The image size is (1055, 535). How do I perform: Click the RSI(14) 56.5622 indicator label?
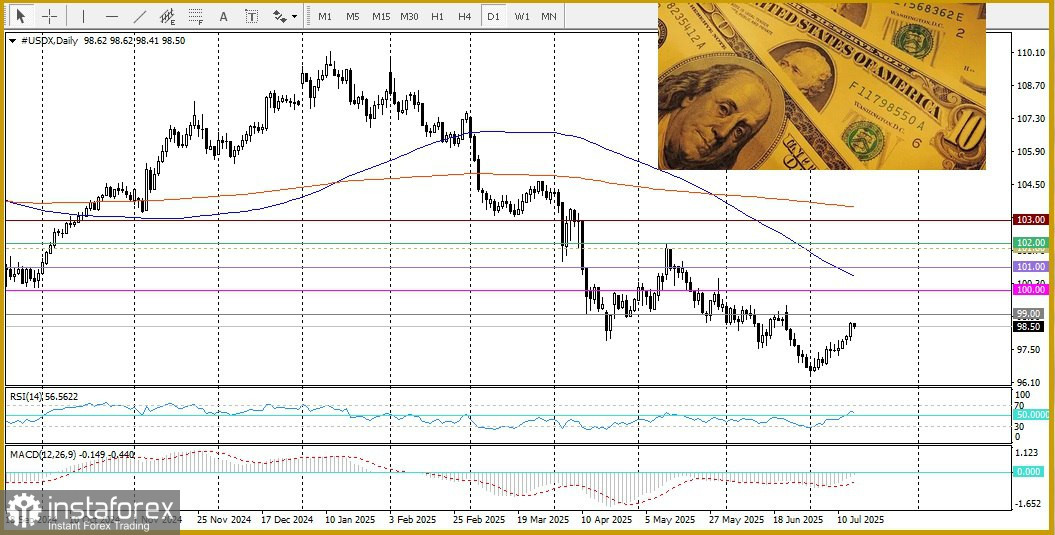pyautogui.click(x=44, y=397)
